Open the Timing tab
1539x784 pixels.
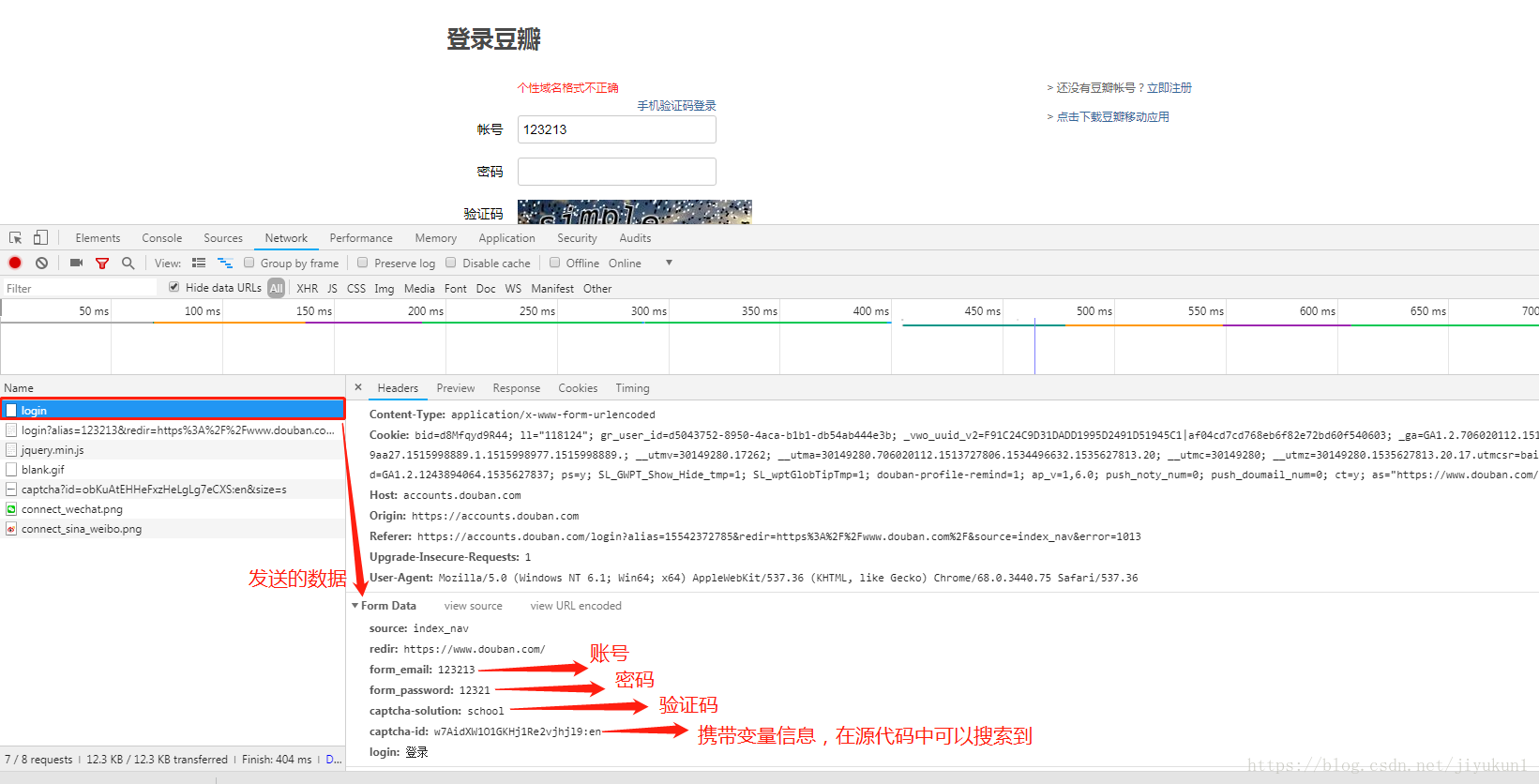coord(632,388)
